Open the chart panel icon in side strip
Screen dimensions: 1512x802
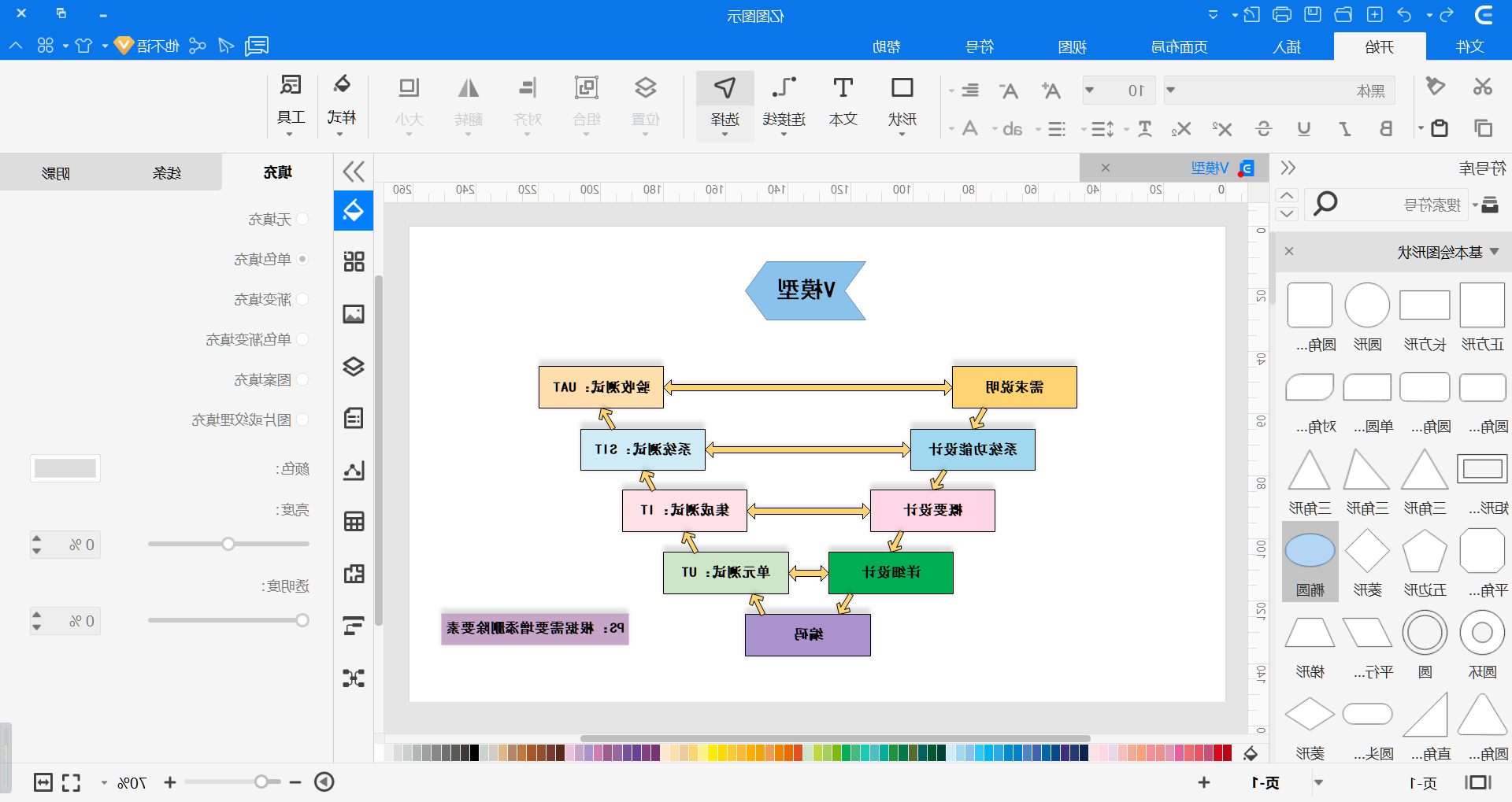click(354, 470)
